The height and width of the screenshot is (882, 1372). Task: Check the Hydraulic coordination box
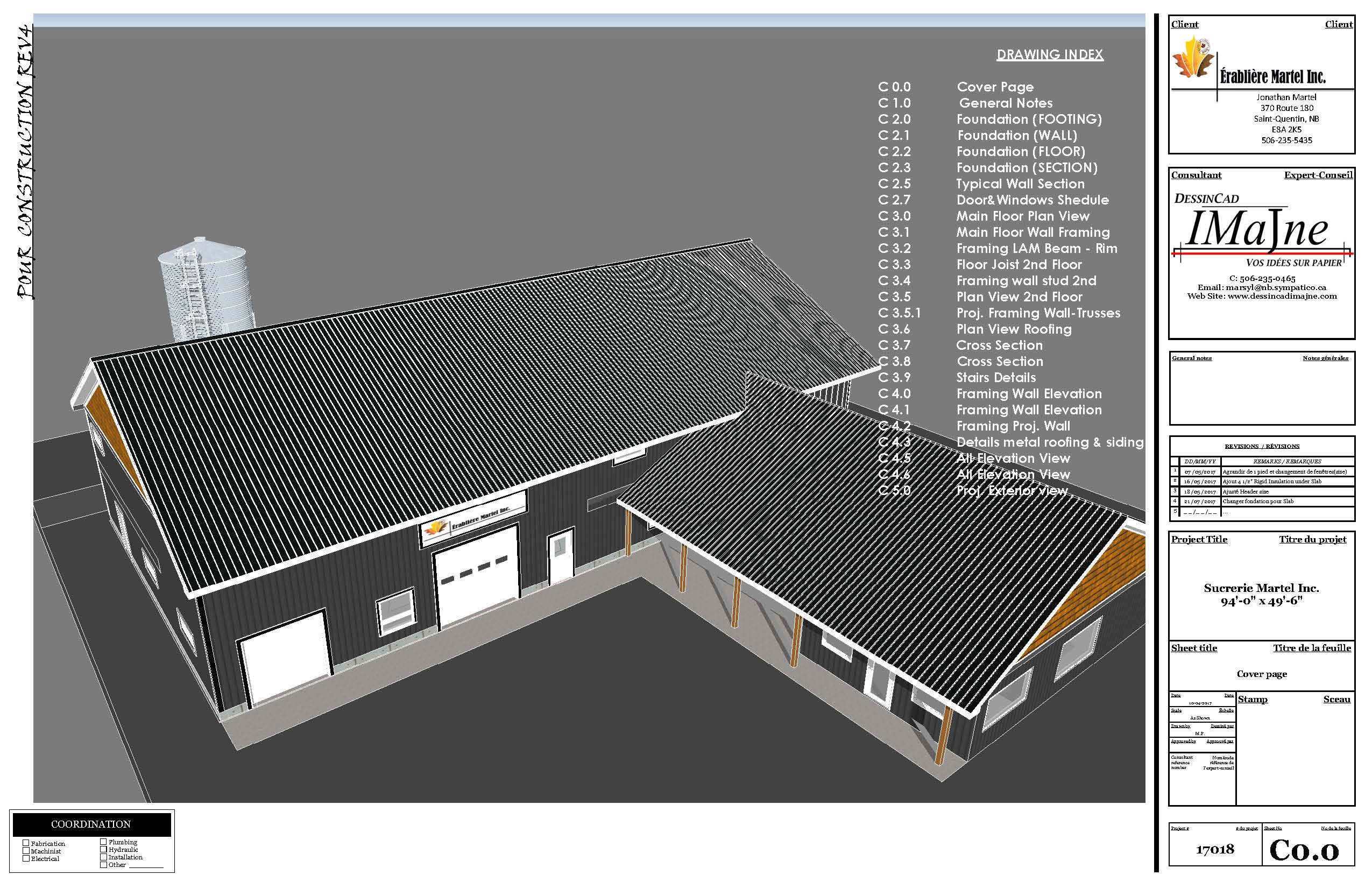[x=104, y=849]
